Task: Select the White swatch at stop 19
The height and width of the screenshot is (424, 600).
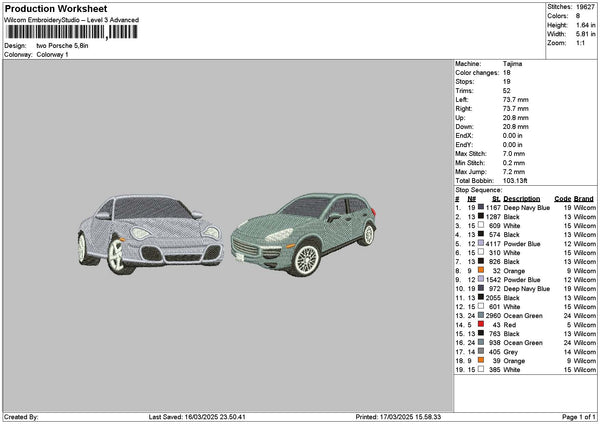Action: [481, 369]
